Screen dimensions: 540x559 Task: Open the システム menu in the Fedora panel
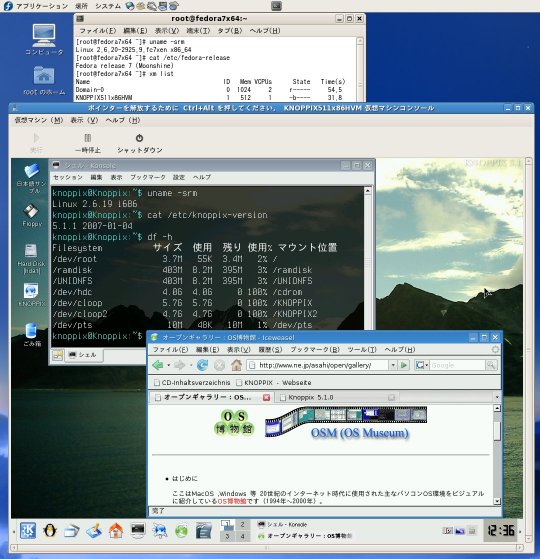(108, 6)
